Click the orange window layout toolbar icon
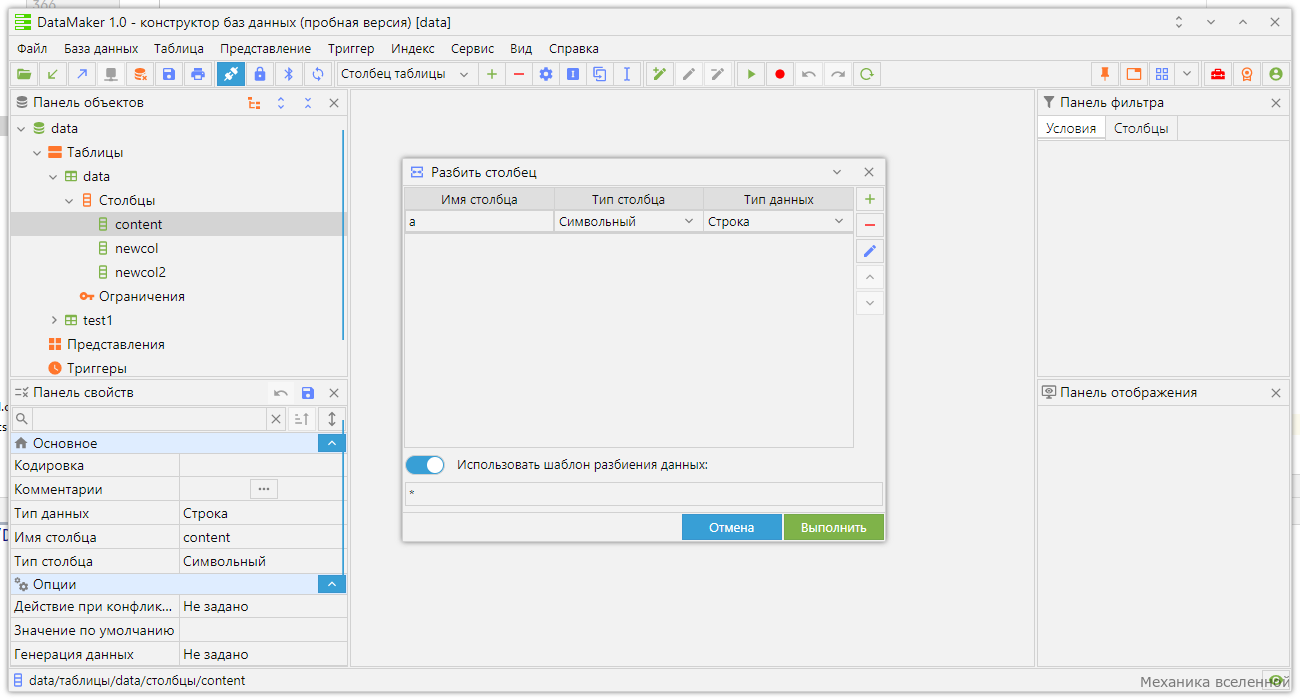Screen dimensions: 1300x700 coord(1133,74)
